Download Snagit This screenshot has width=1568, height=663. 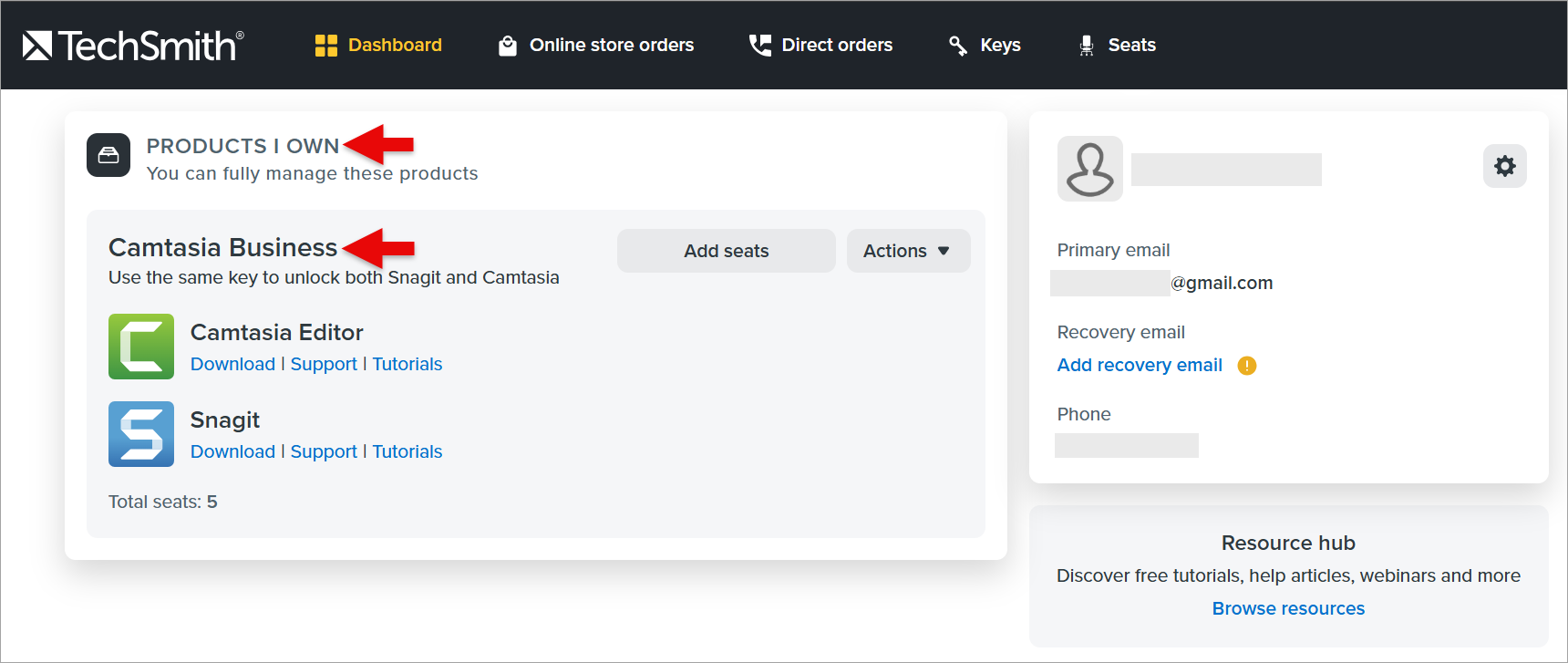click(232, 451)
